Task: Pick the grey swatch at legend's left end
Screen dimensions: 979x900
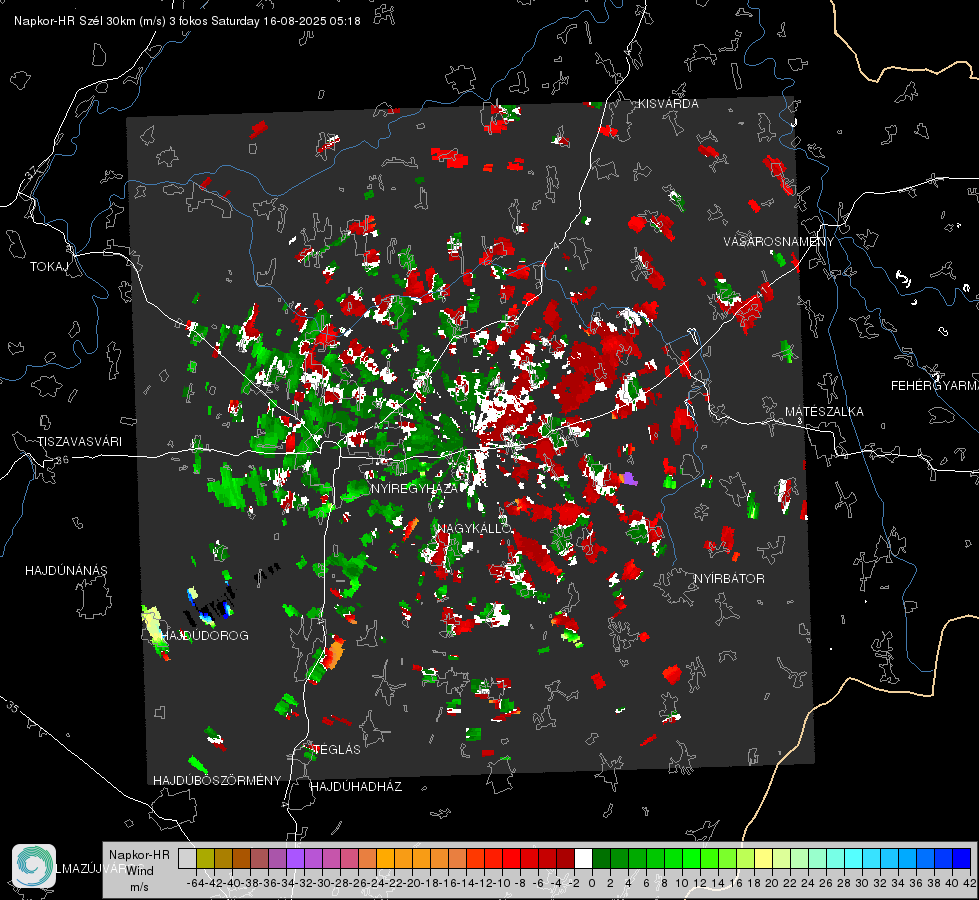Action: coord(187,859)
